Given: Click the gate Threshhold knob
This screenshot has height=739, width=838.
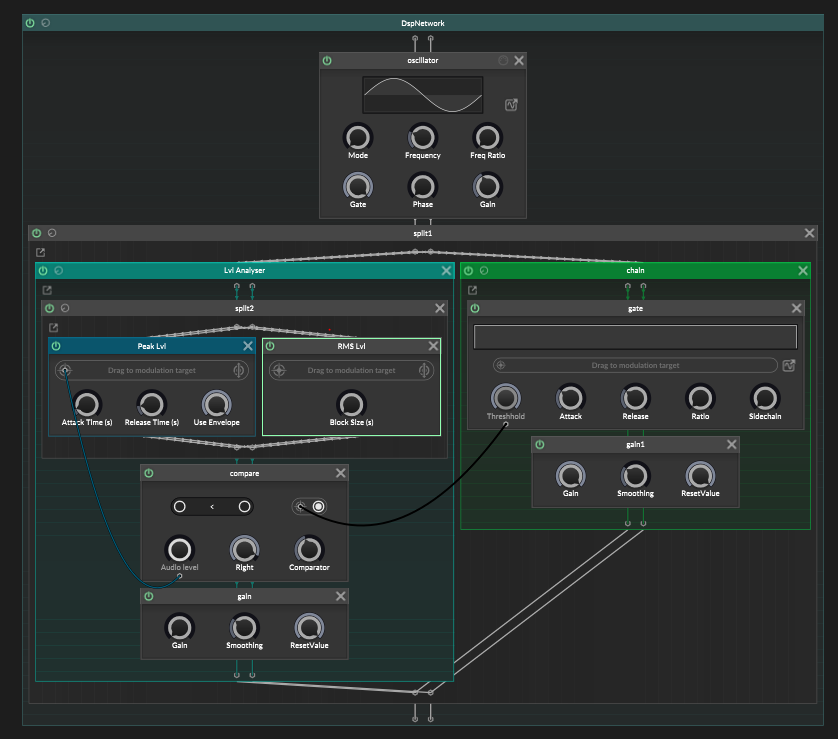Looking at the screenshot, I should (x=506, y=398).
